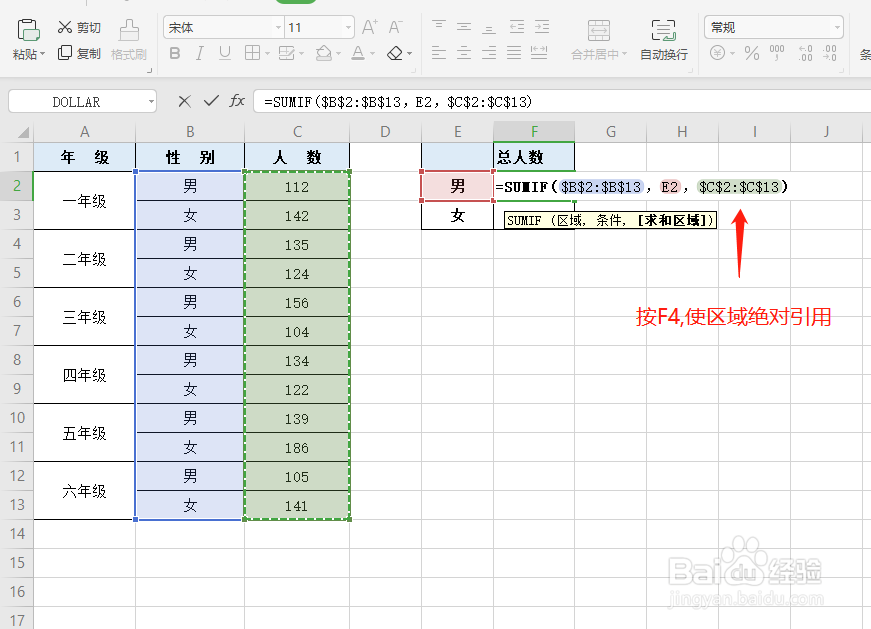871x629 pixels.
Task: Click the header cell 总人数
Action: coord(534,157)
